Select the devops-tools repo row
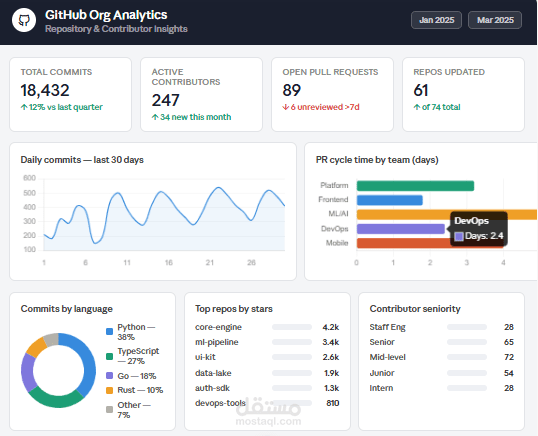The height and width of the screenshot is (436, 538). [267, 403]
